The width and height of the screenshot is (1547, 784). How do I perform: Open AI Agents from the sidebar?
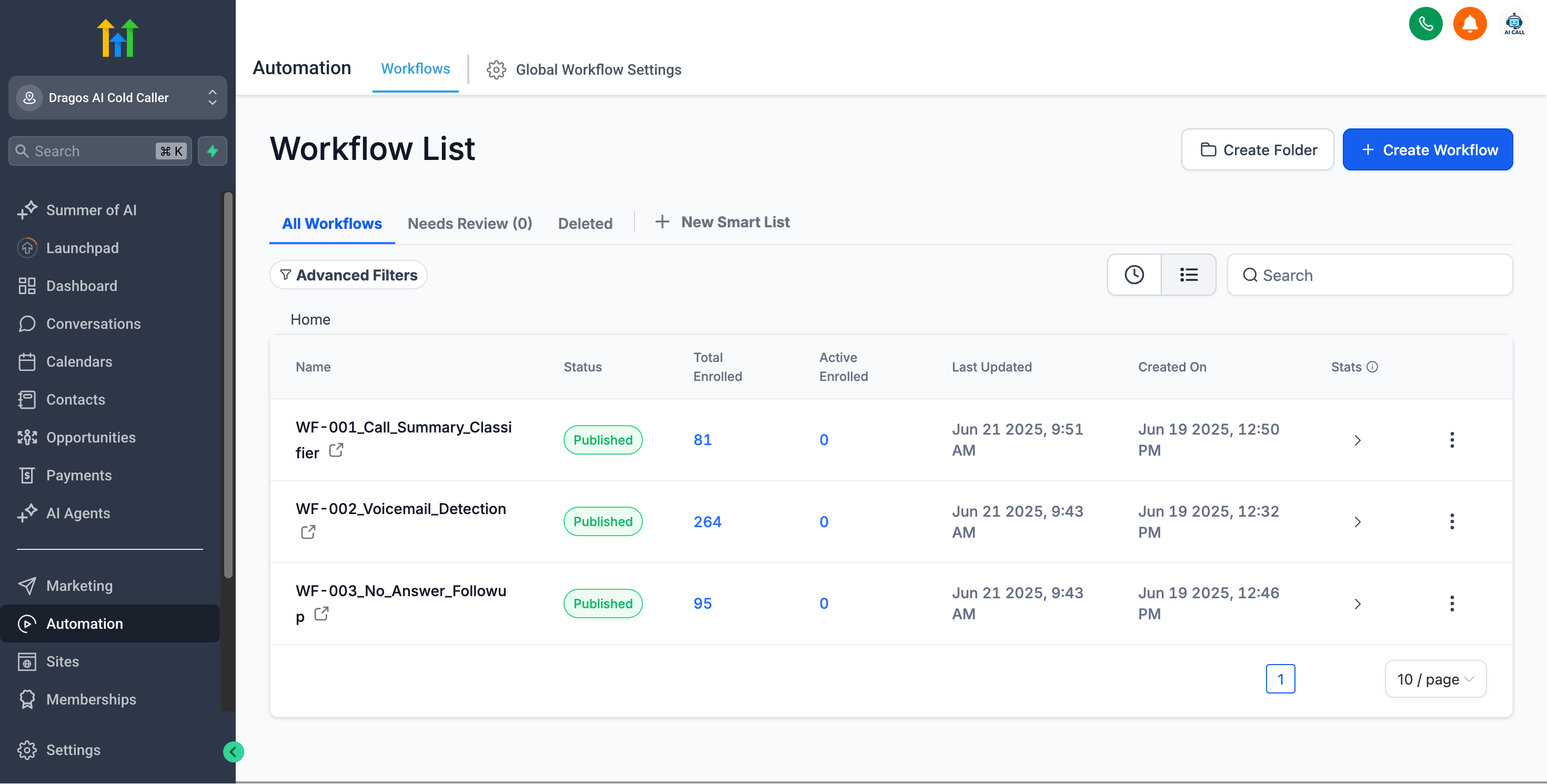point(110,512)
